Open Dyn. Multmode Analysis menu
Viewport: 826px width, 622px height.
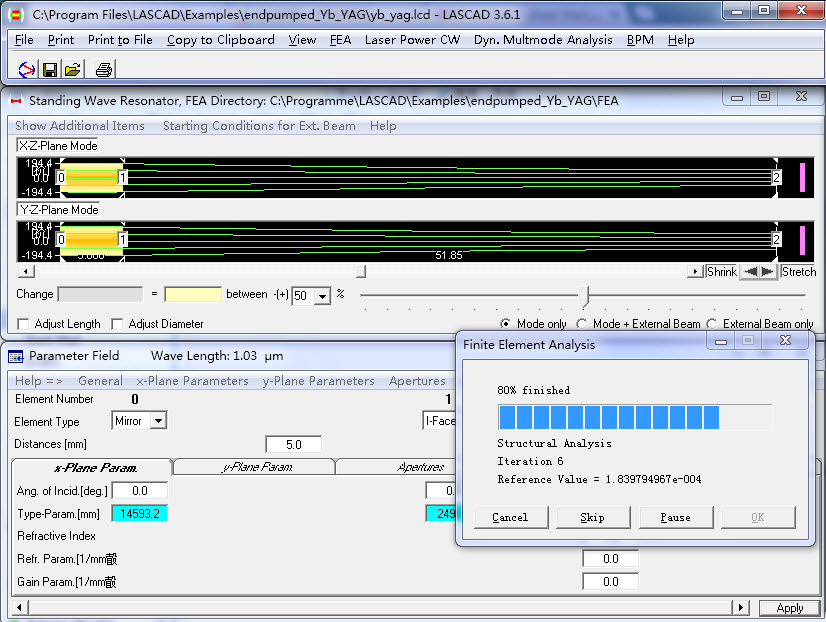pos(543,40)
